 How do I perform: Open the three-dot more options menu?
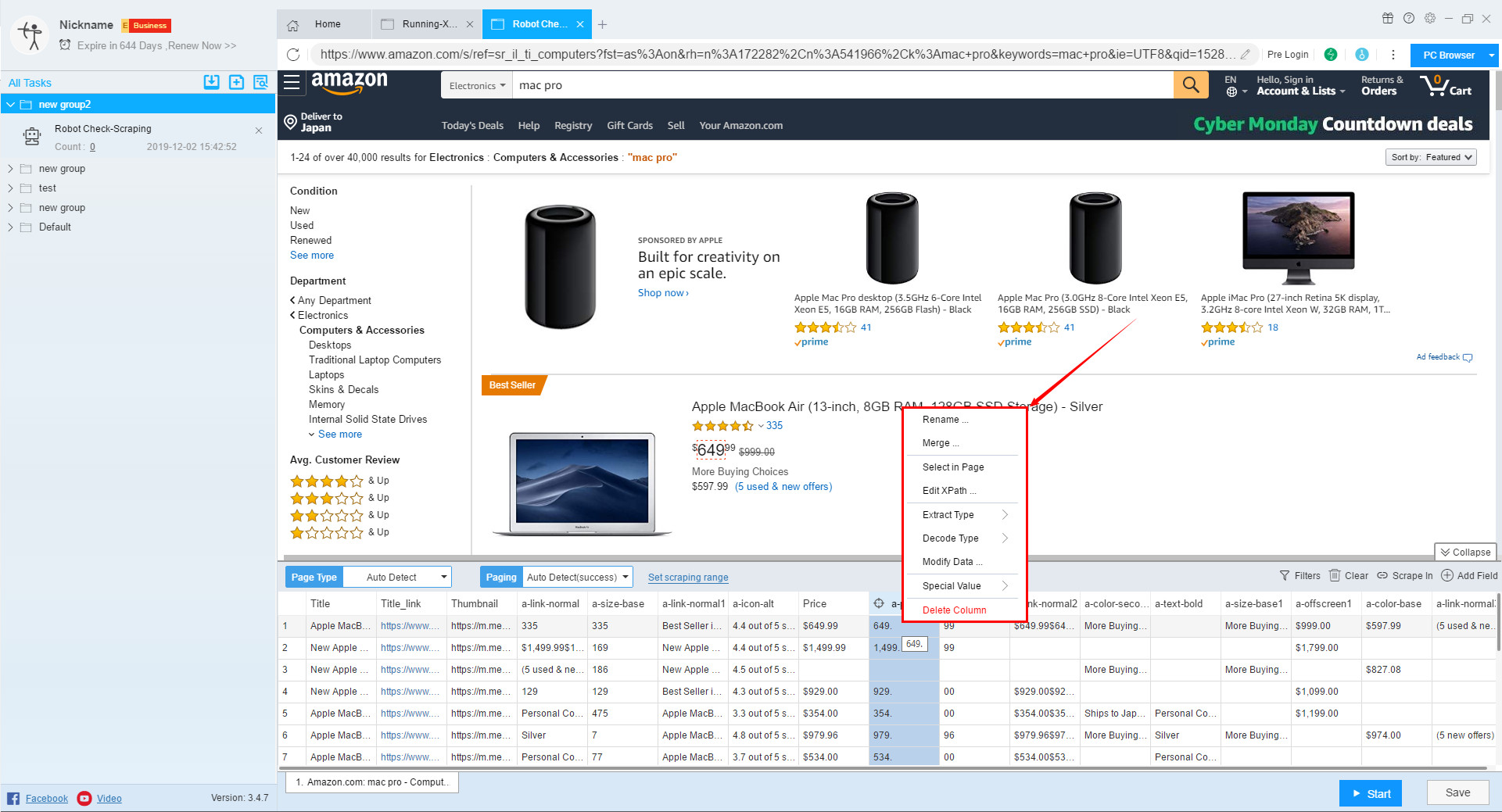click(1393, 55)
